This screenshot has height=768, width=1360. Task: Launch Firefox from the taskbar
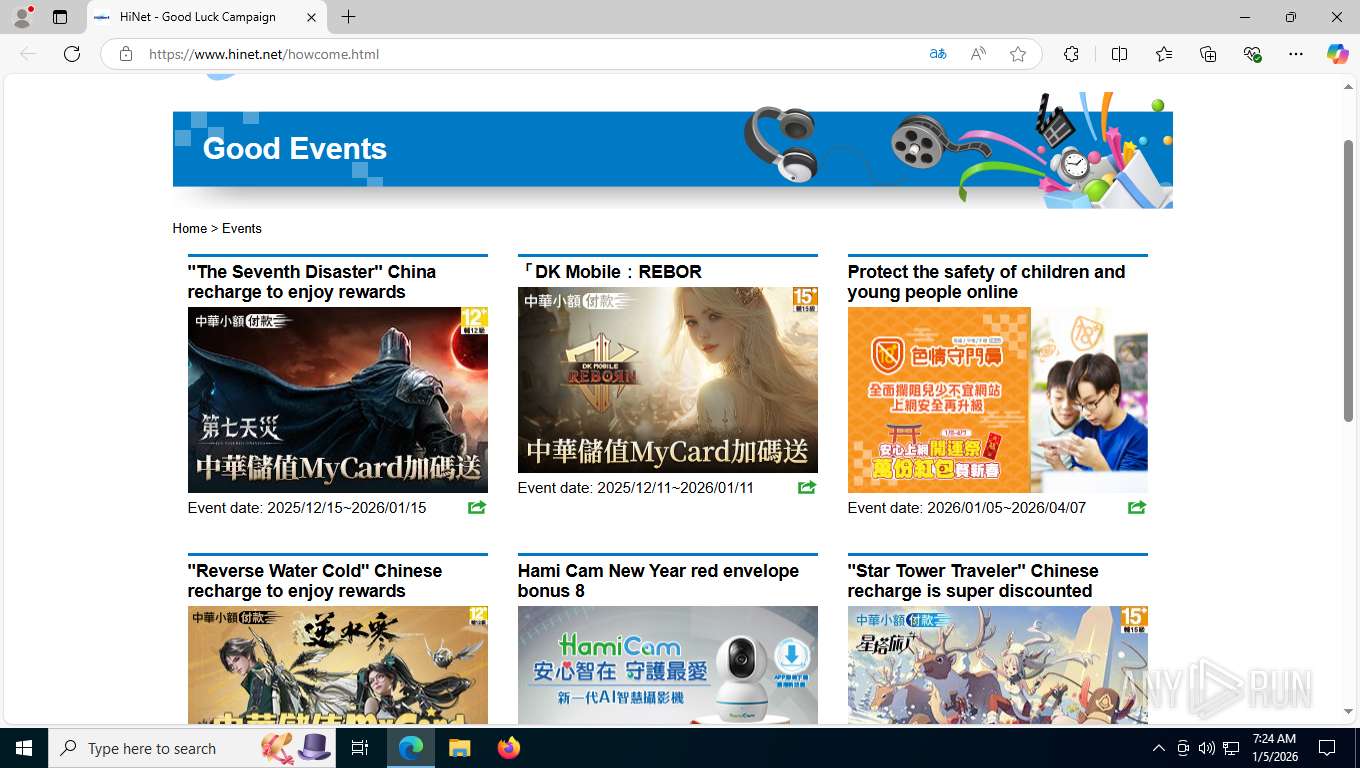(x=508, y=748)
